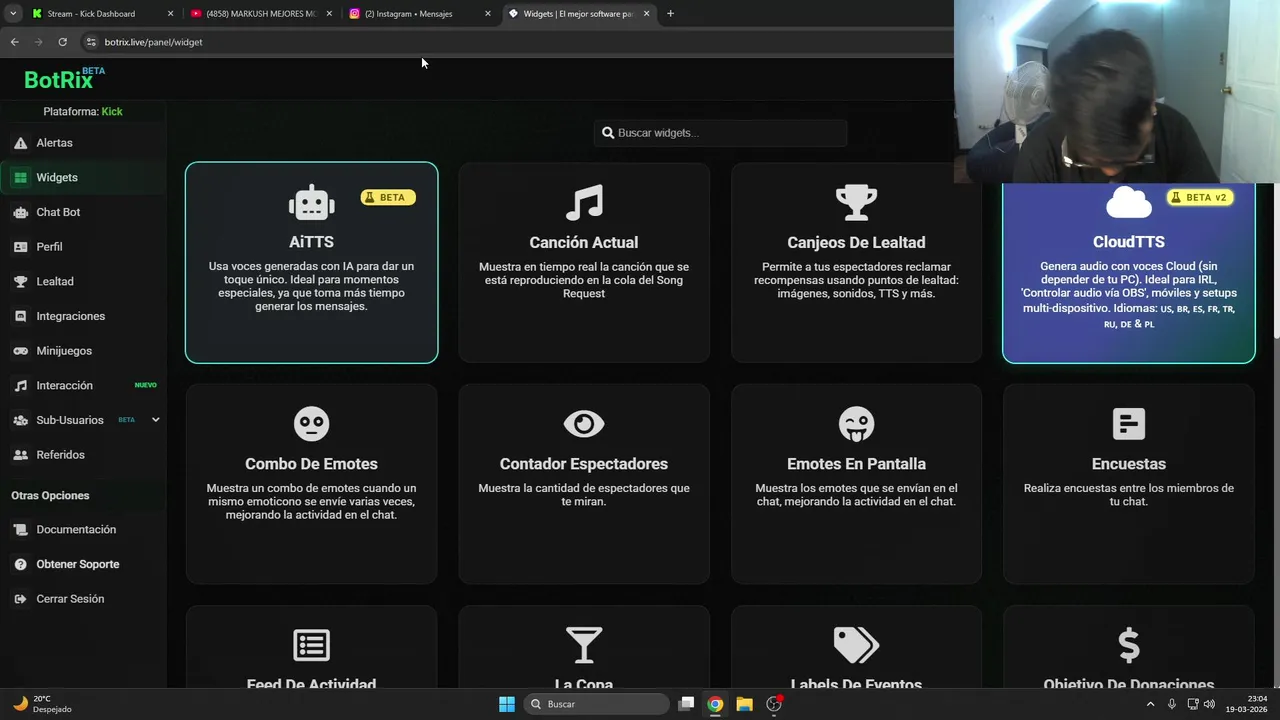Click the Canción Actual music note icon
Image resolution: width=1280 pixels, height=720 pixels.
coord(584,203)
